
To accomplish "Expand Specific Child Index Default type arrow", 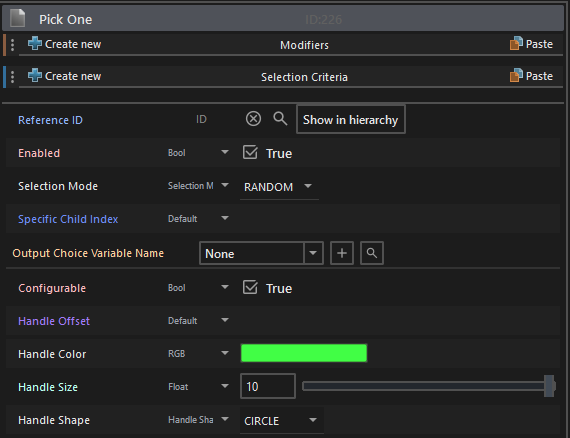I will coord(225,218).
